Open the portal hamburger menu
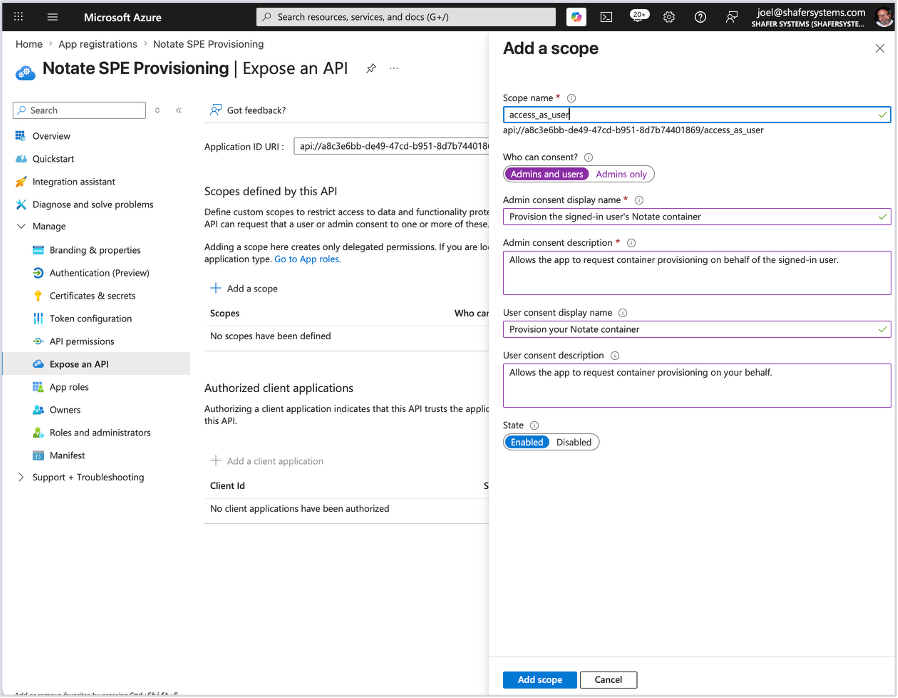The image size is (898, 698). click(53, 17)
